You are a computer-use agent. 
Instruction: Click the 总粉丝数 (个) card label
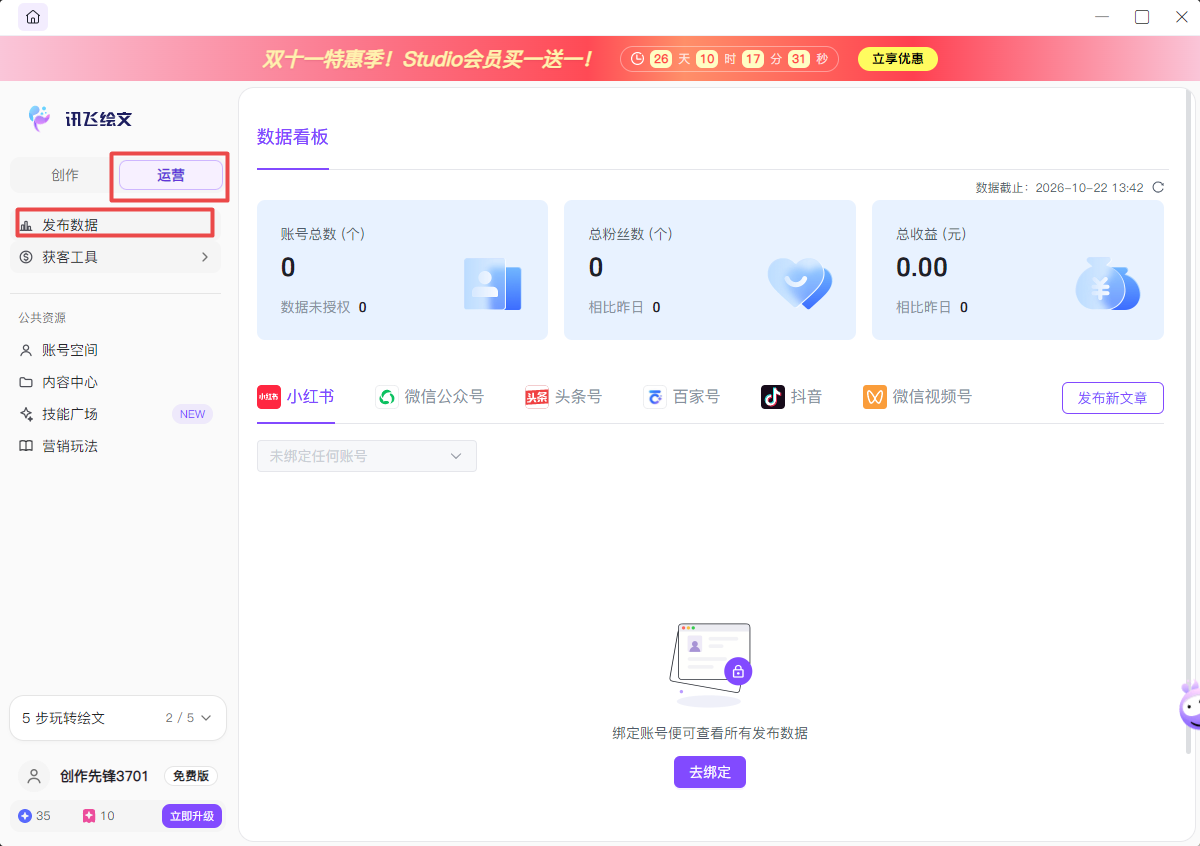click(x=631, y=234)
